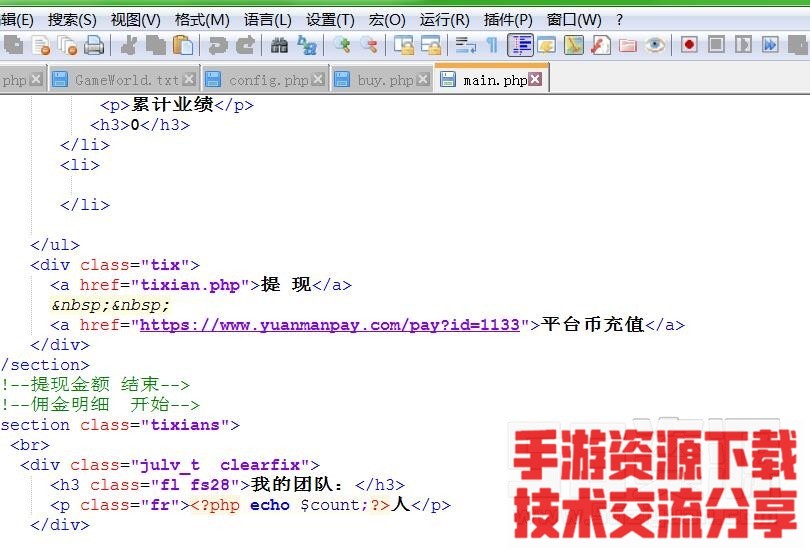Click the Find and Replace icon
Viewport: 810px width, 553px height.
click(307, 45)
